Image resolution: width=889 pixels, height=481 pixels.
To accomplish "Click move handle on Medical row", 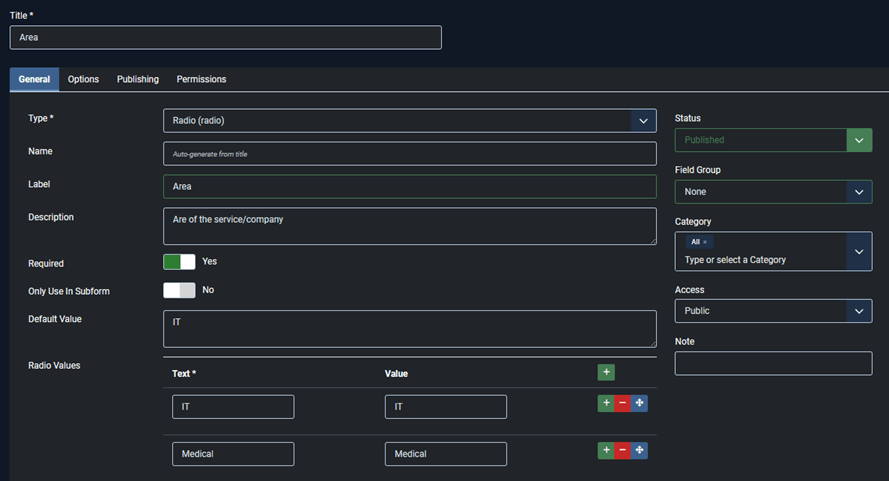I will (639, 451).
